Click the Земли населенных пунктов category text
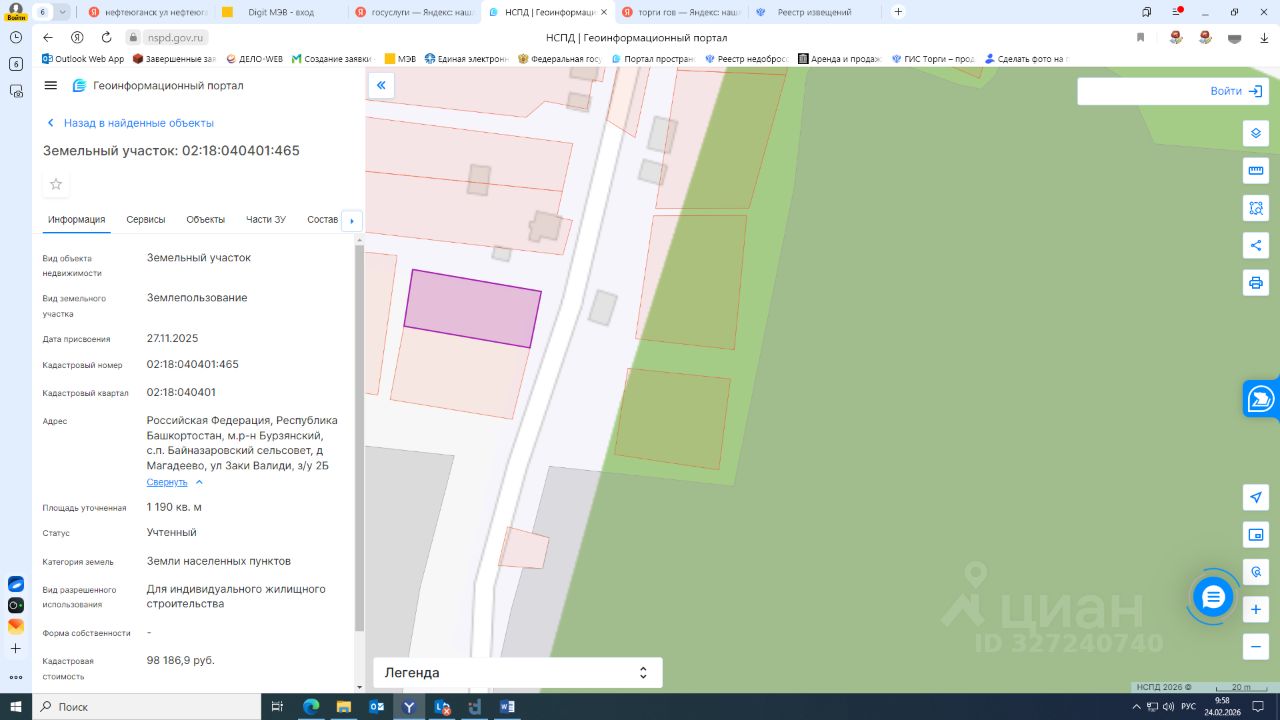Screen dimensions: 1280x720 tap(219, 562)
